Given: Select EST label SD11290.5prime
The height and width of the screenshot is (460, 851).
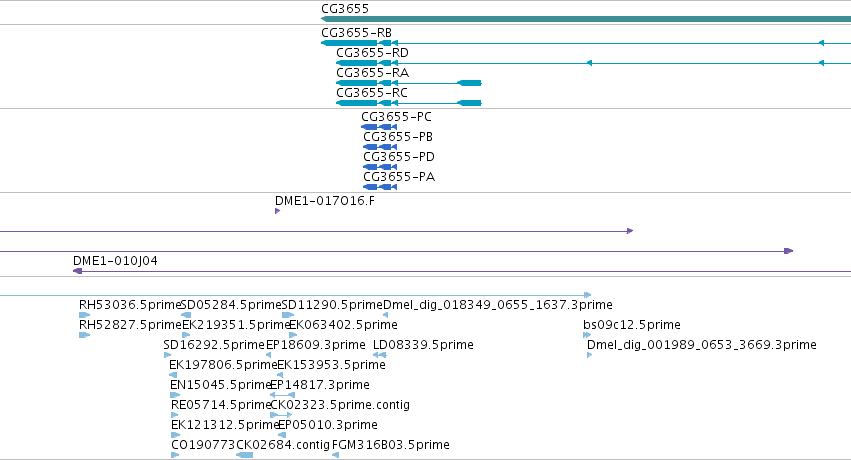Looking at the screenshot, I should tap(333, 305).
